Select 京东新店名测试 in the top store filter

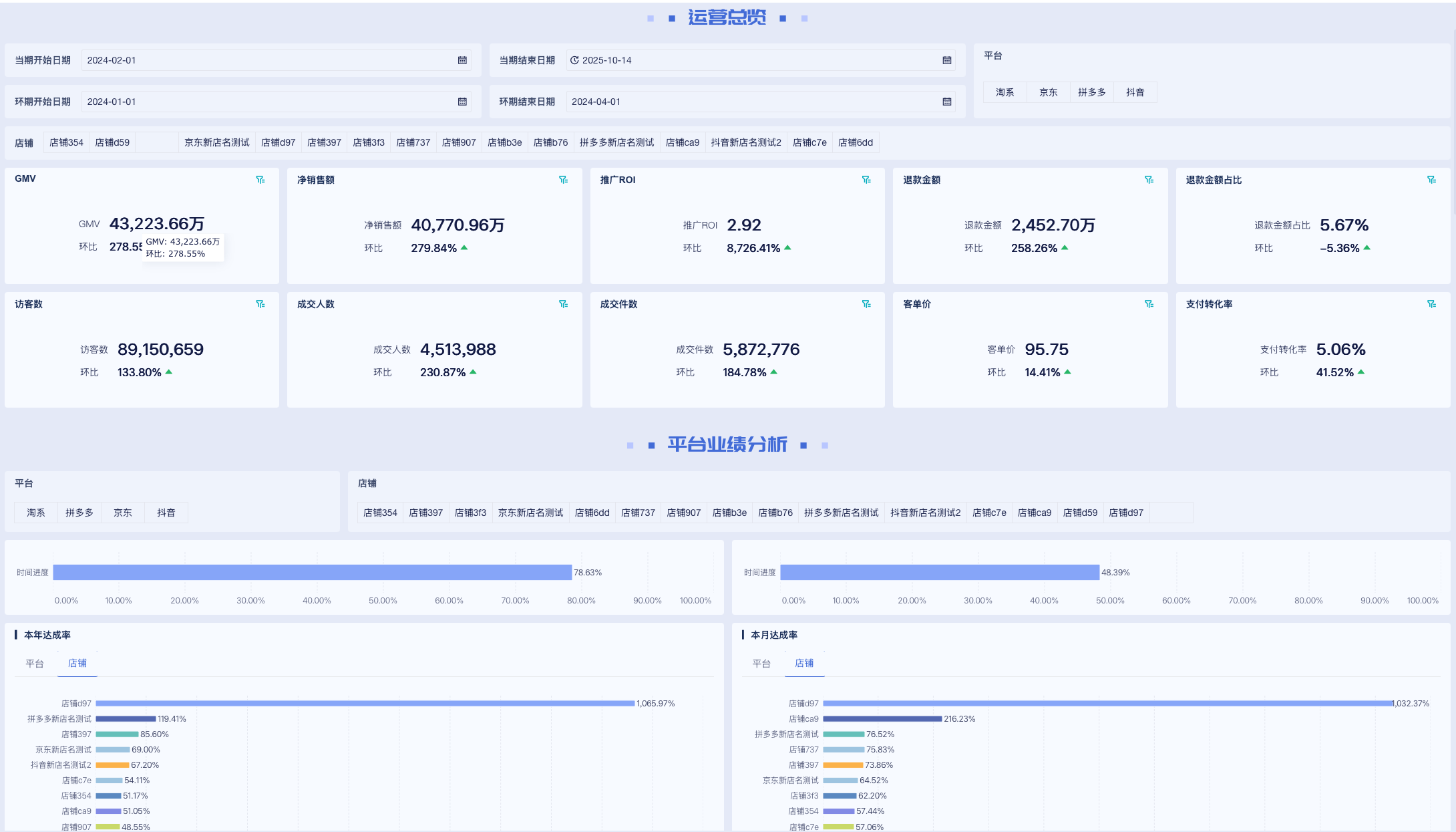click(x=216, y=142)
